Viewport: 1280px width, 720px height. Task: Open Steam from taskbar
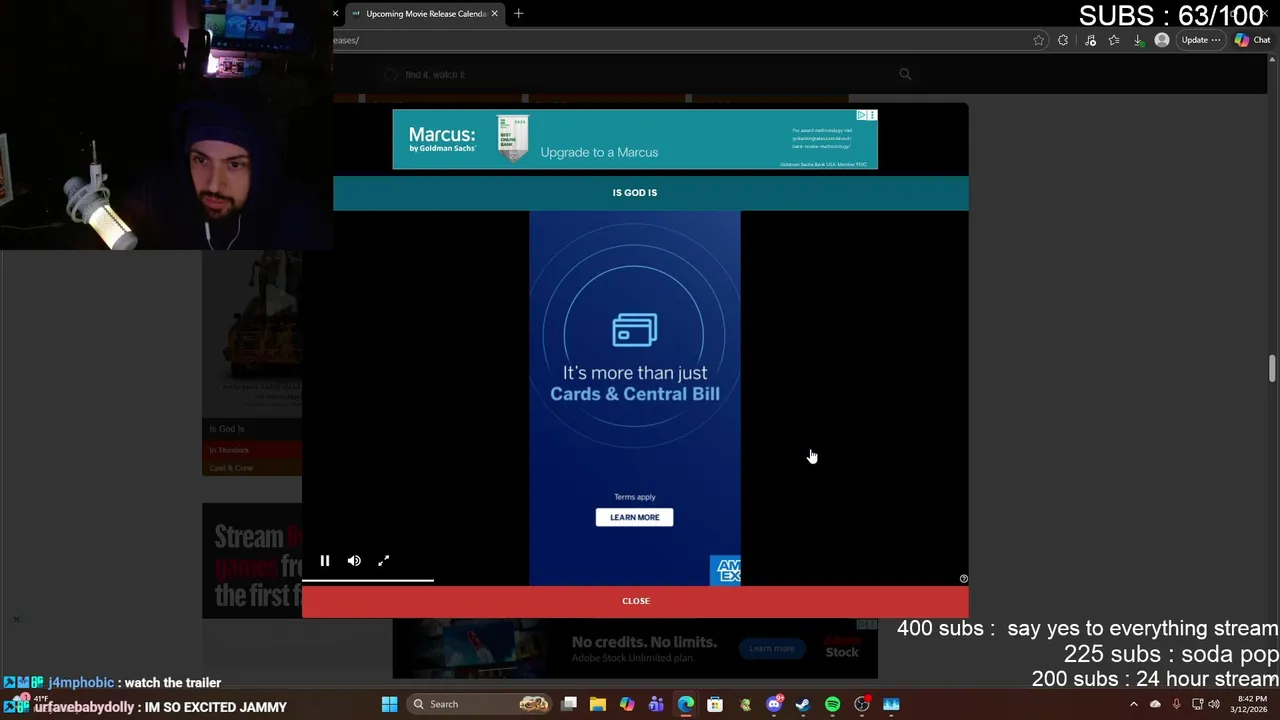pyautogui.click(x=802, y=704)
